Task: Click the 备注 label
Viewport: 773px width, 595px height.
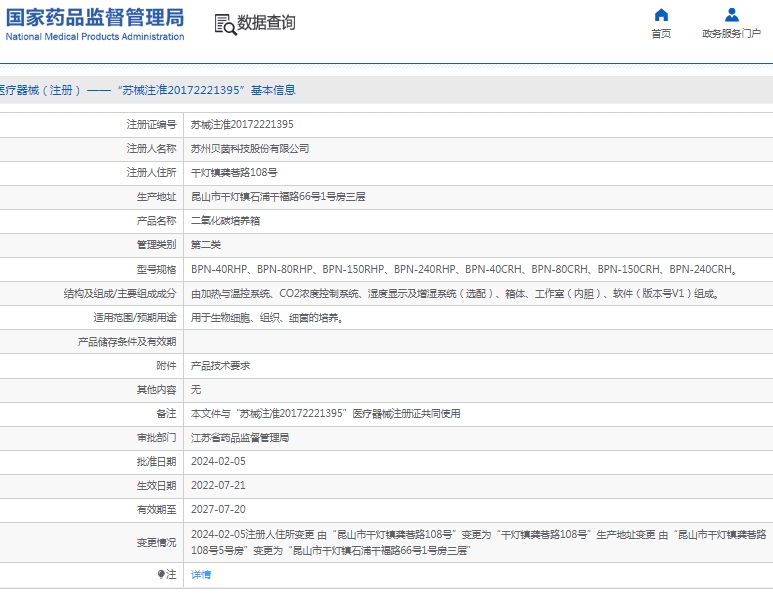Action: coord(166,414)
